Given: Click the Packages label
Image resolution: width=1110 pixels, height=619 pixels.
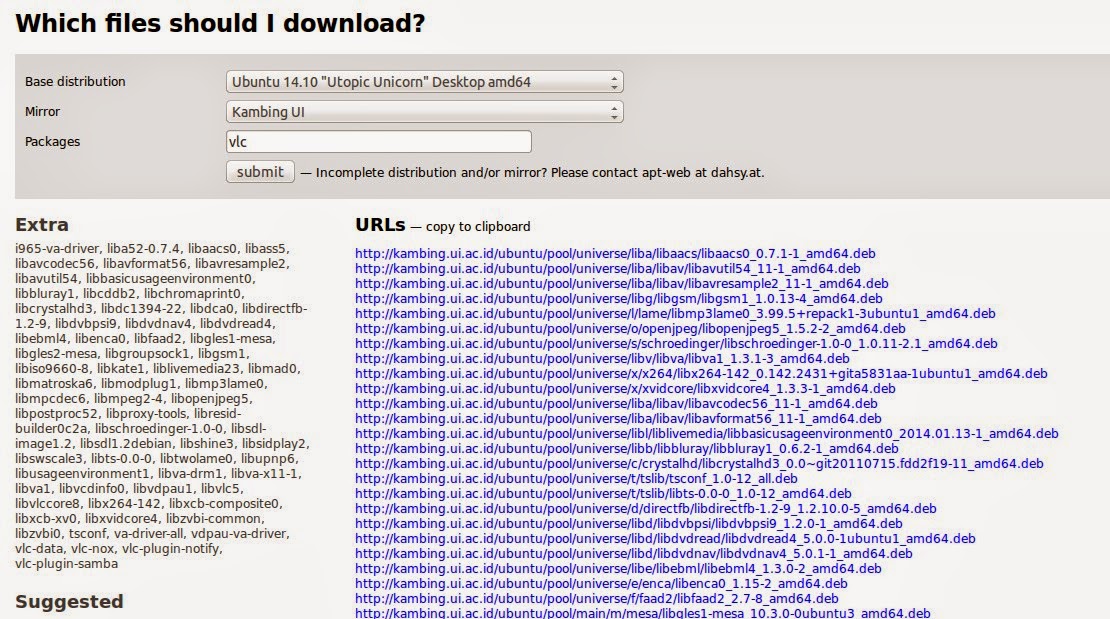Looking at the screenshot, I should click(x=52, y=142).
